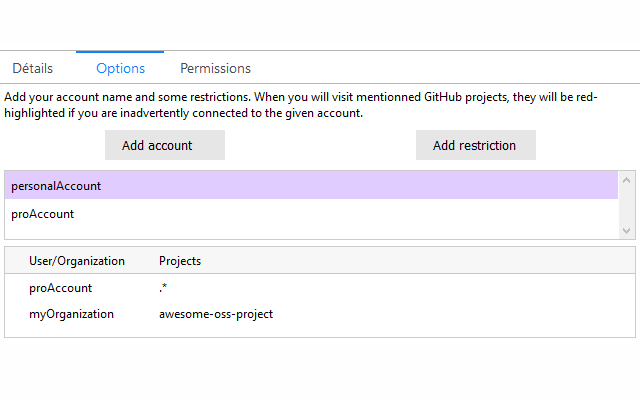
Task: Click the Add restriction button
Action: click(475, 145)
